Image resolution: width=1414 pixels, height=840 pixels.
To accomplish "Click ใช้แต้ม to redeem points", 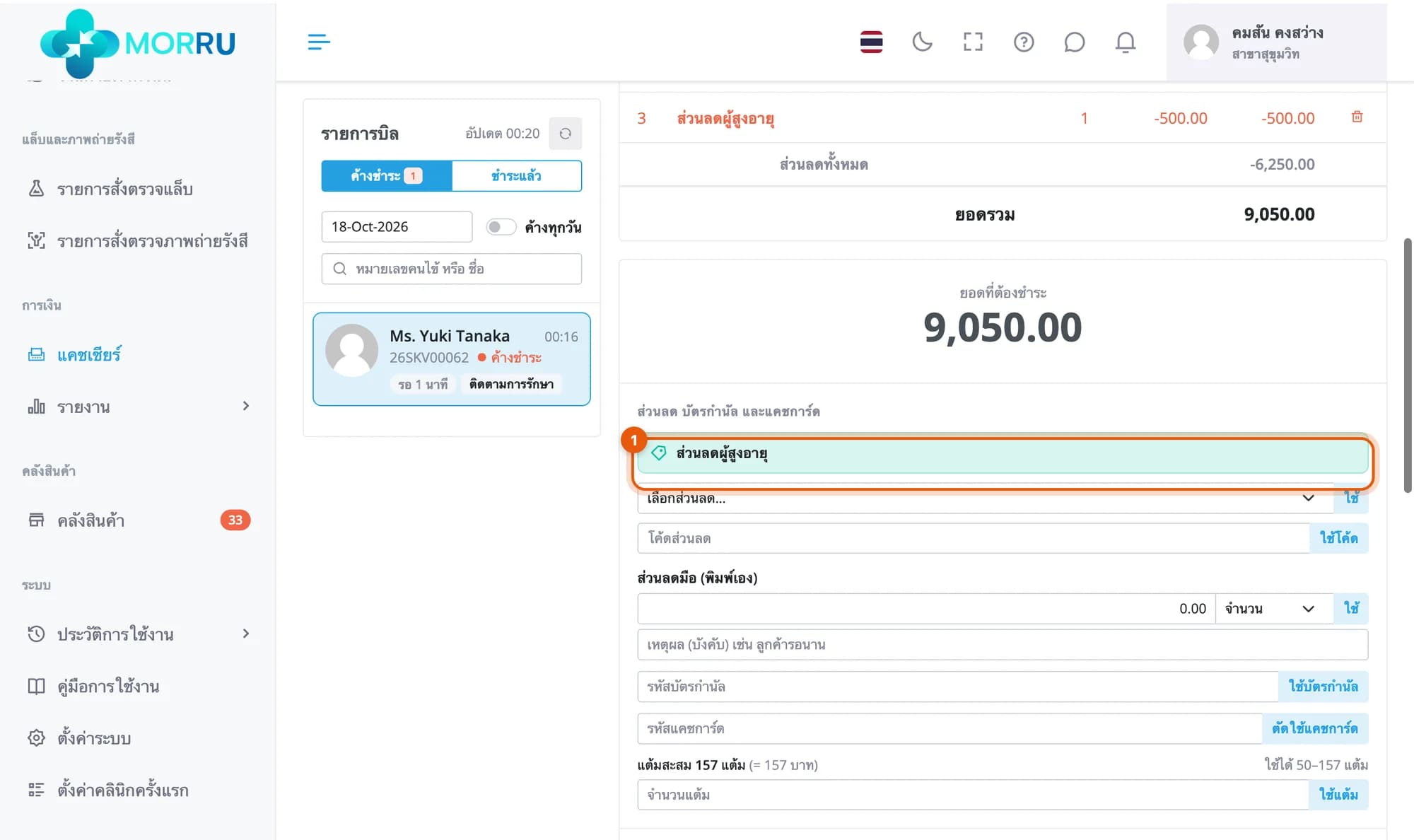I will (x=1338, y=795).
